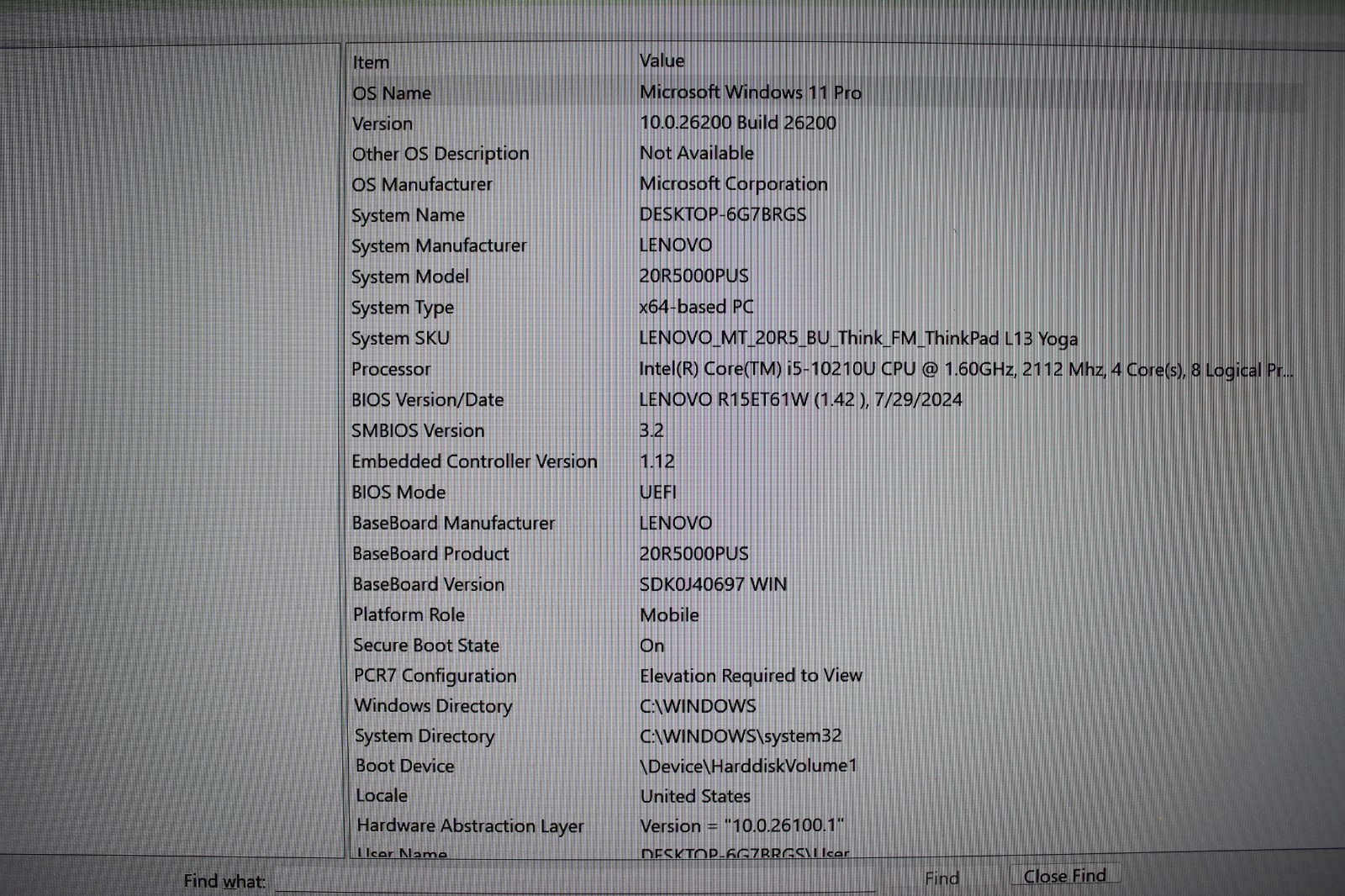Focus the Find what input field

[x=575, y=880]
